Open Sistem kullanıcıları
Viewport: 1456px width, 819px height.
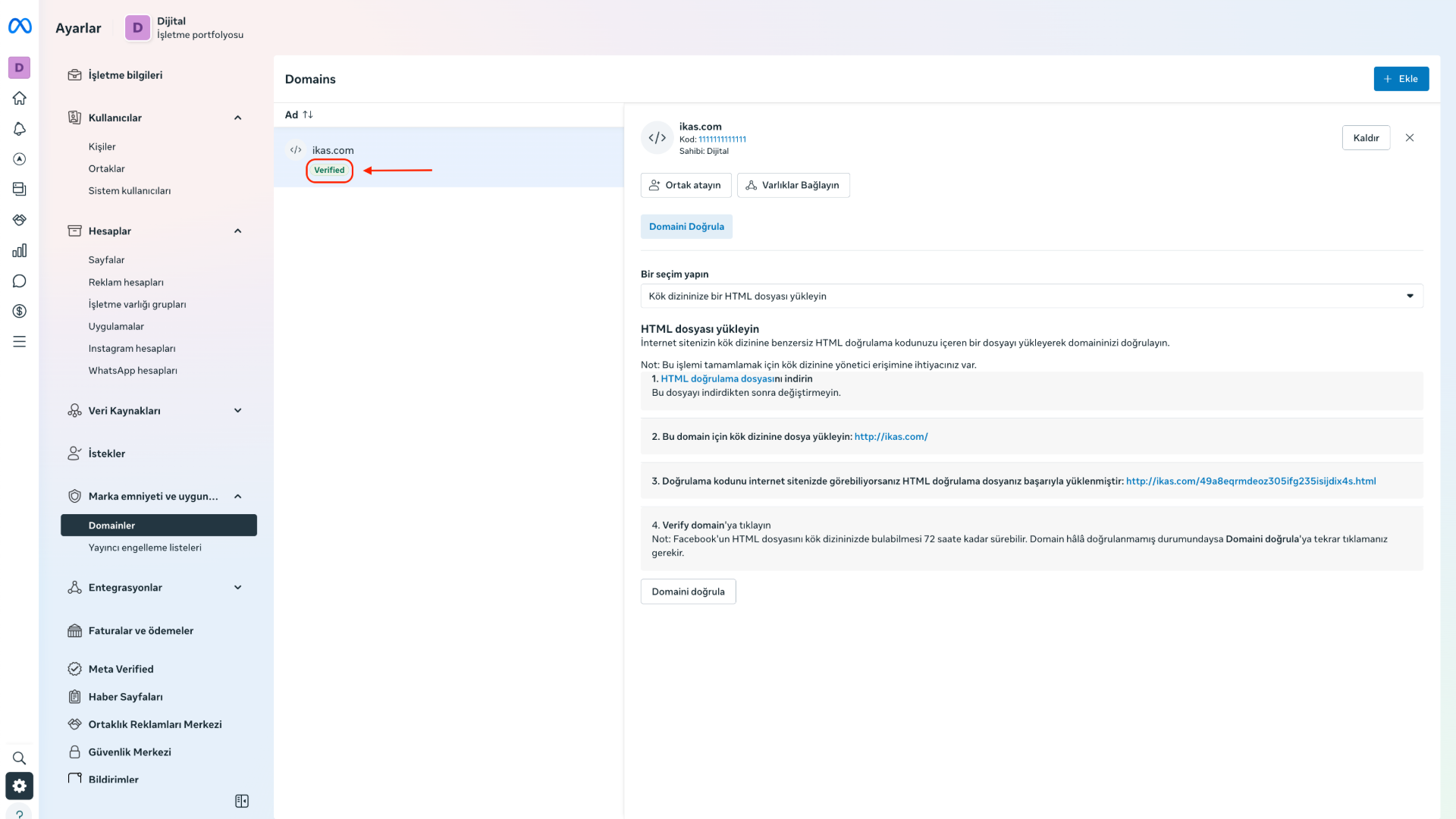130,190
